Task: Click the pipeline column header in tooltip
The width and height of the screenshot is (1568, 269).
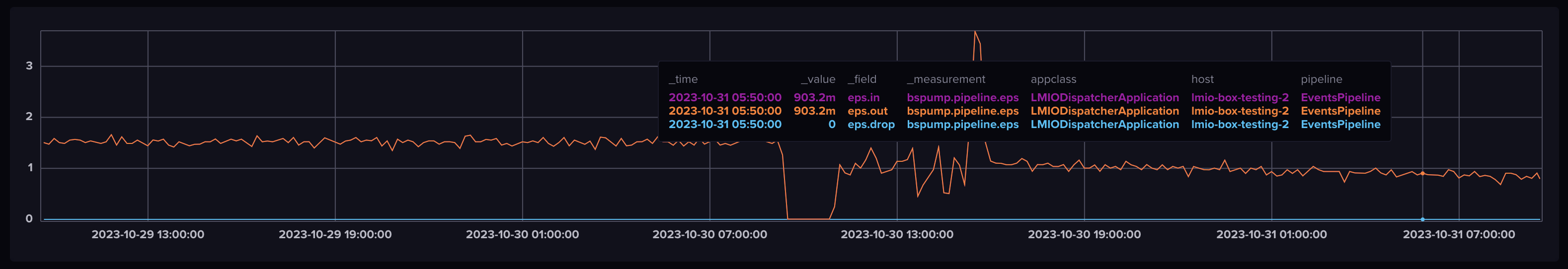Action: [1321, 79]
